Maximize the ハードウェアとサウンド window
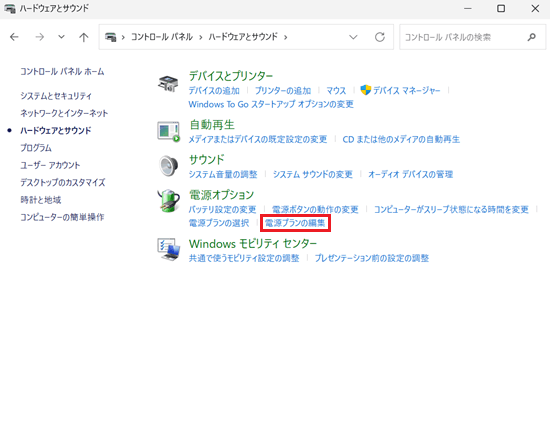This screenshot has height=424, width=550. point(501,8)
